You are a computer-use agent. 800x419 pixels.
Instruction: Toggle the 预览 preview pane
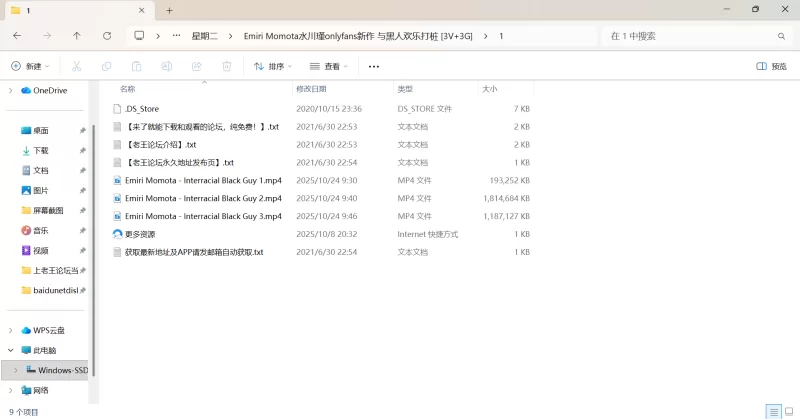[771, 66]
